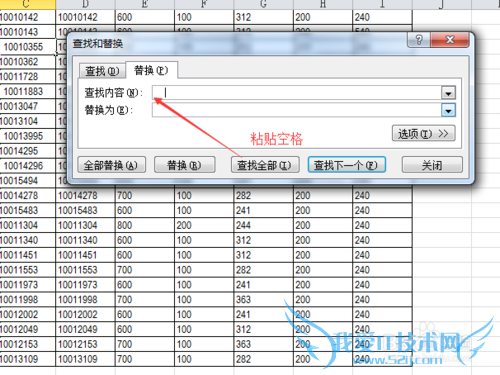Select the 282 cell in the 10011553 row
The height and width of the screenshot is (375, 500).
pos(264,270)
